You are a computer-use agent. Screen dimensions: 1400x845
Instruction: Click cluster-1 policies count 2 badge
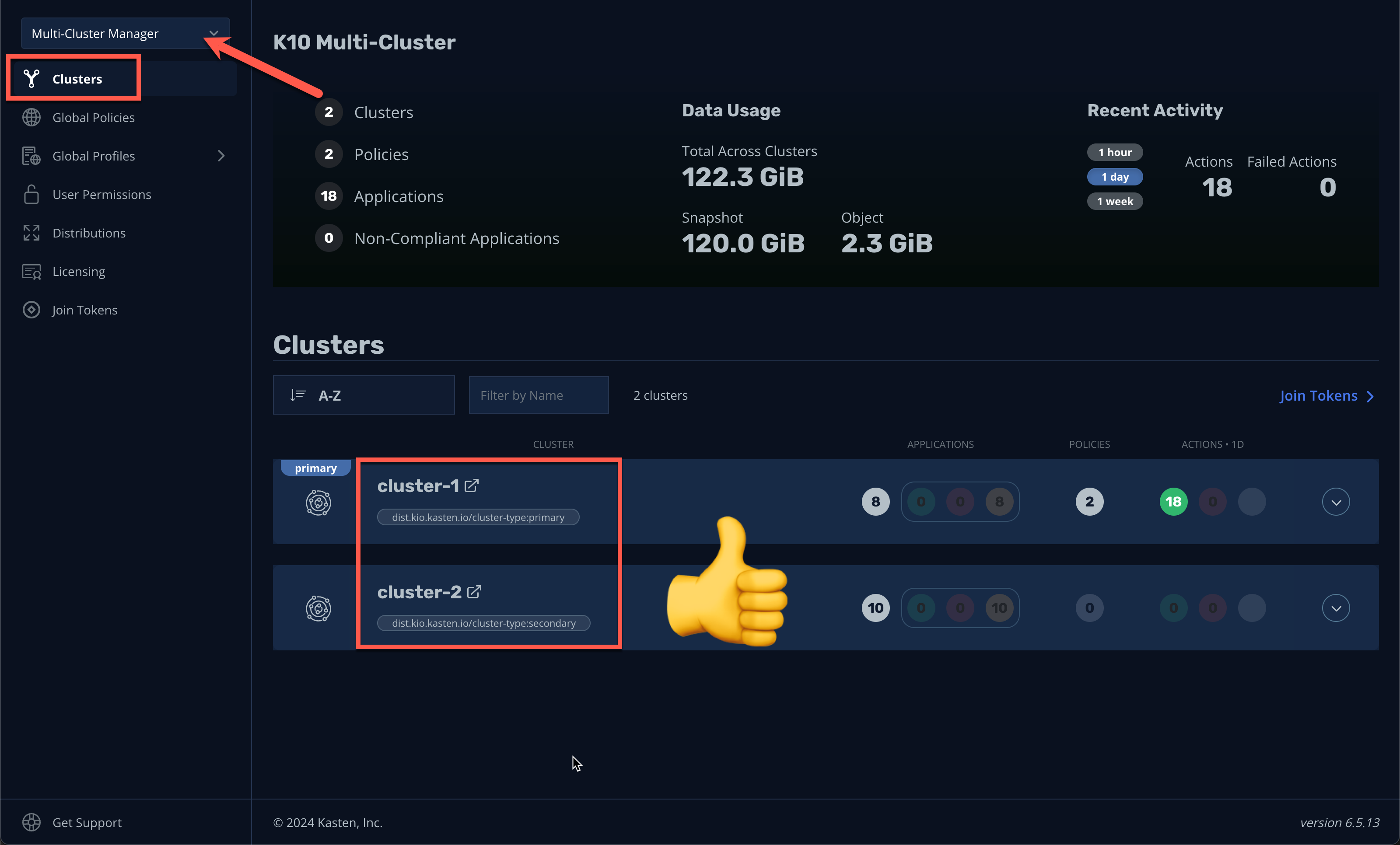tap(1089, 502)
